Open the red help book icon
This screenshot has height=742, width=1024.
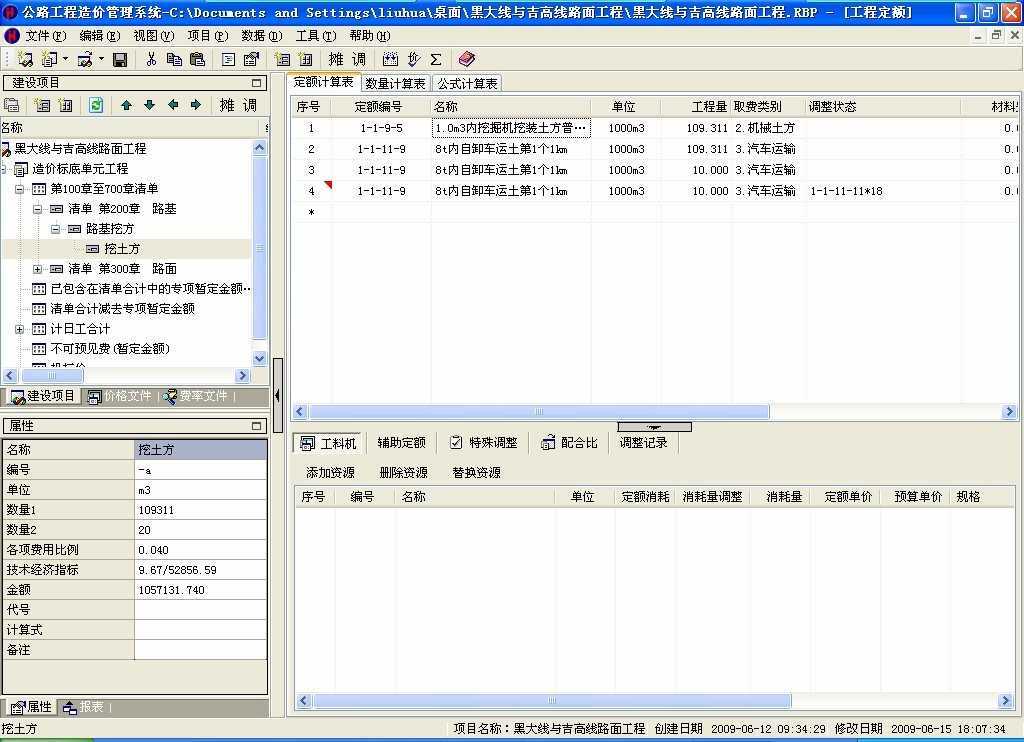pos(466,59)
